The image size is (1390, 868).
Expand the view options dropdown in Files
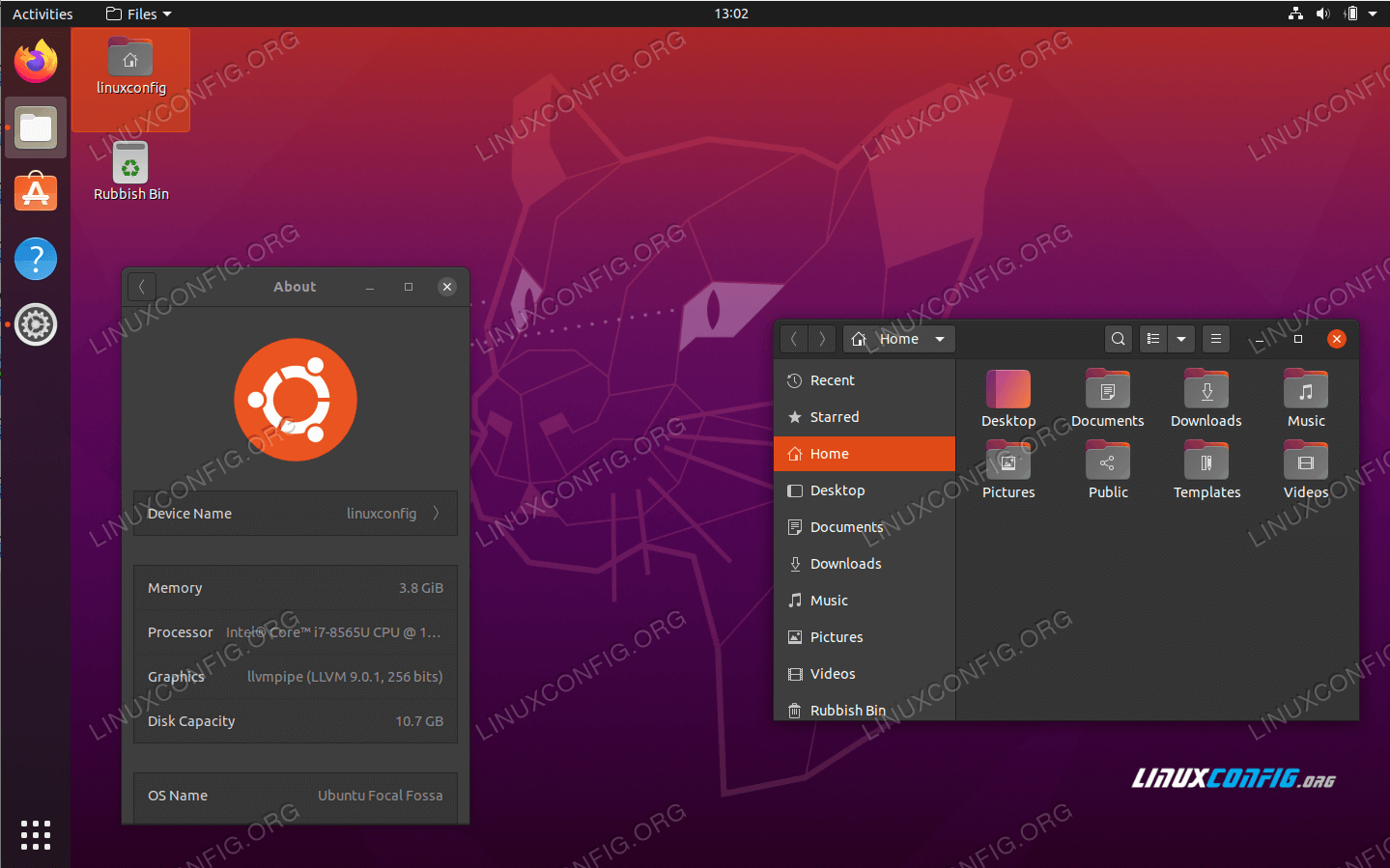(1180, 339)
